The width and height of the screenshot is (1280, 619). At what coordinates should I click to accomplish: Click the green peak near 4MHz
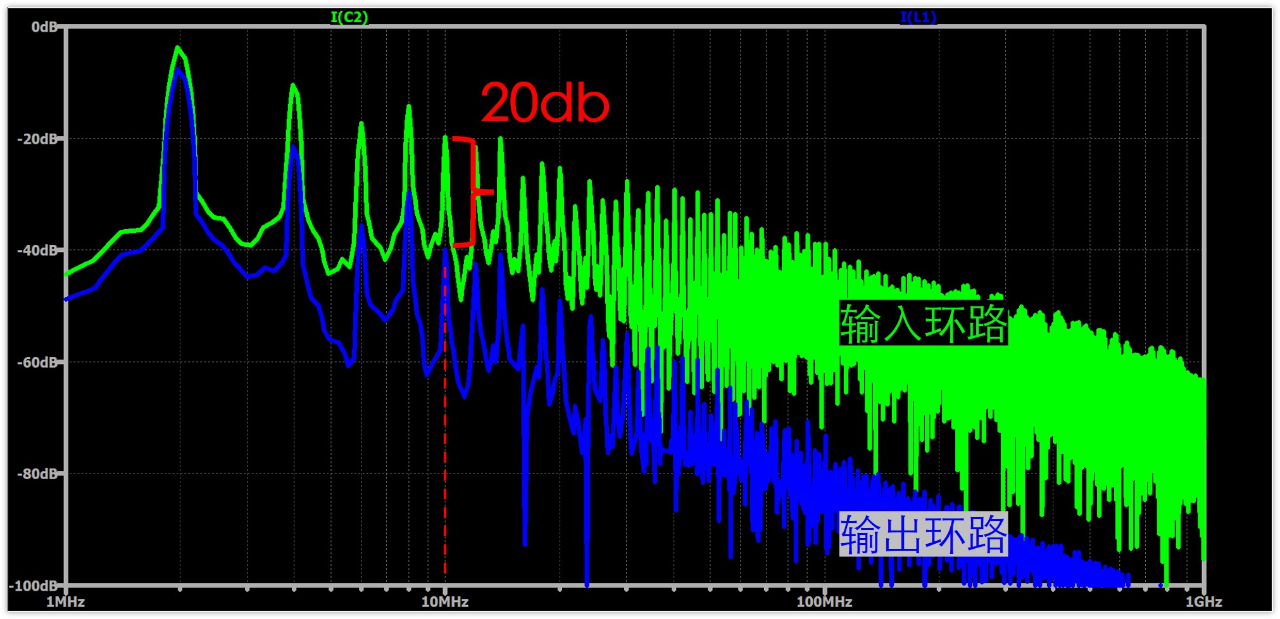point(294,88)
